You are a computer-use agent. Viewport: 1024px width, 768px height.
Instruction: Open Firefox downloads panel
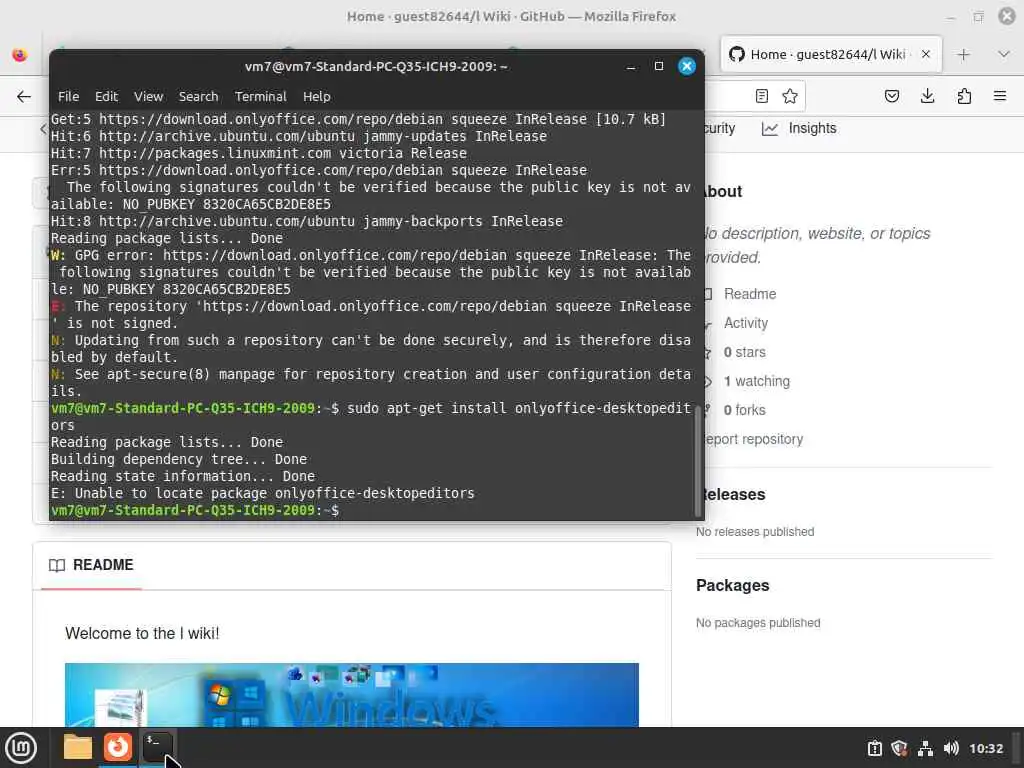point(927,97)
